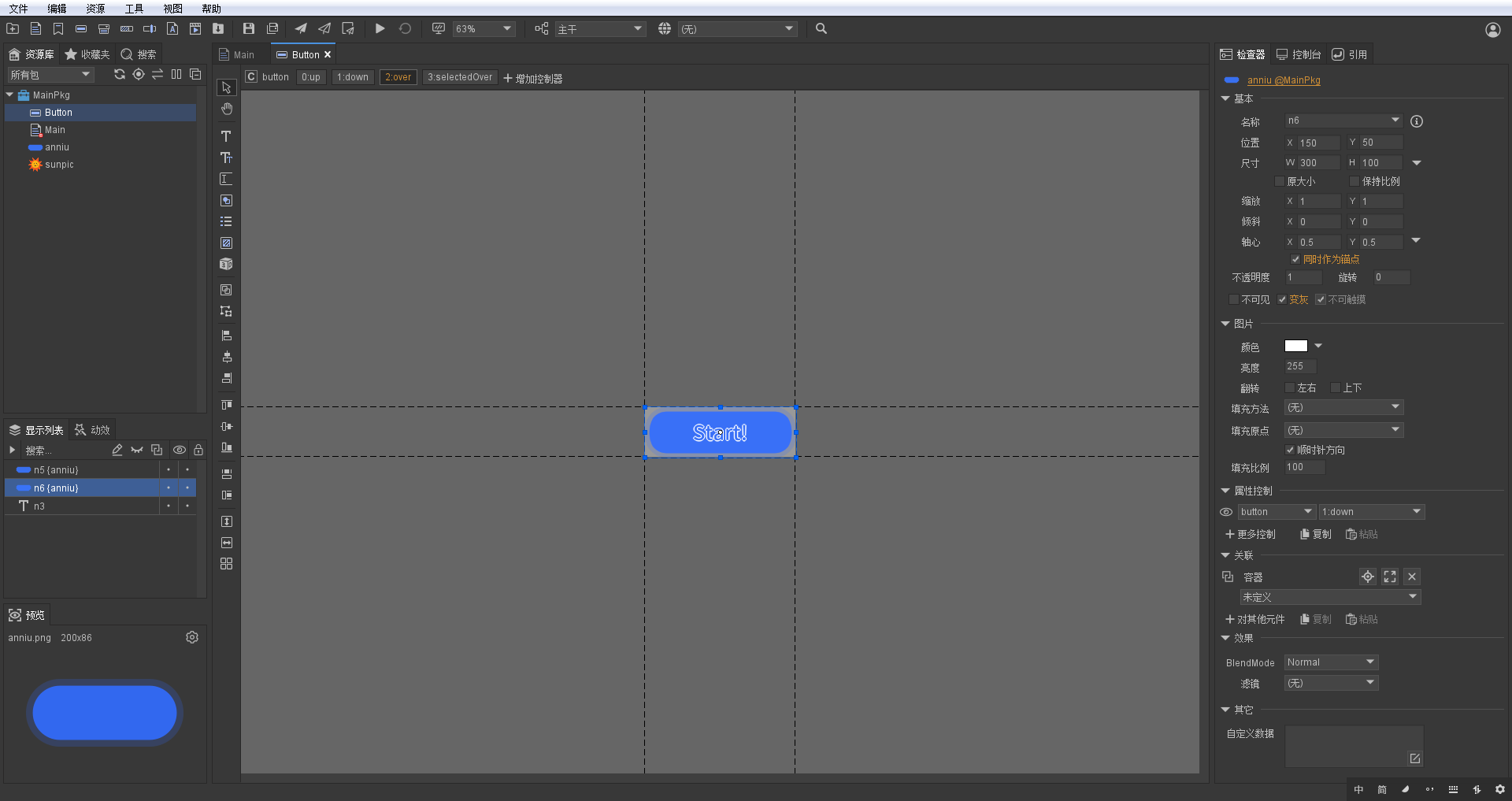Toggle the 保持比例 checkbox
Viewport: 1512px width, 801px height.
(x=1354, y=181)
